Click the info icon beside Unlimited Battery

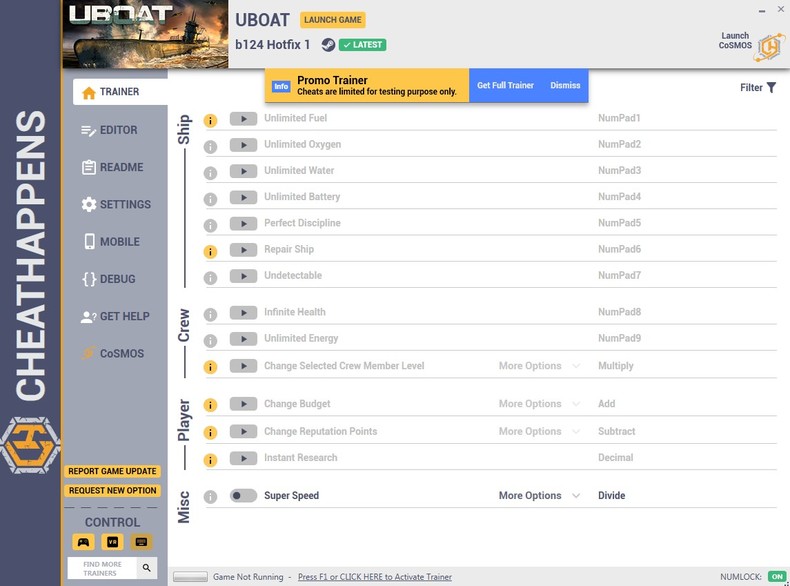[210, 199]
